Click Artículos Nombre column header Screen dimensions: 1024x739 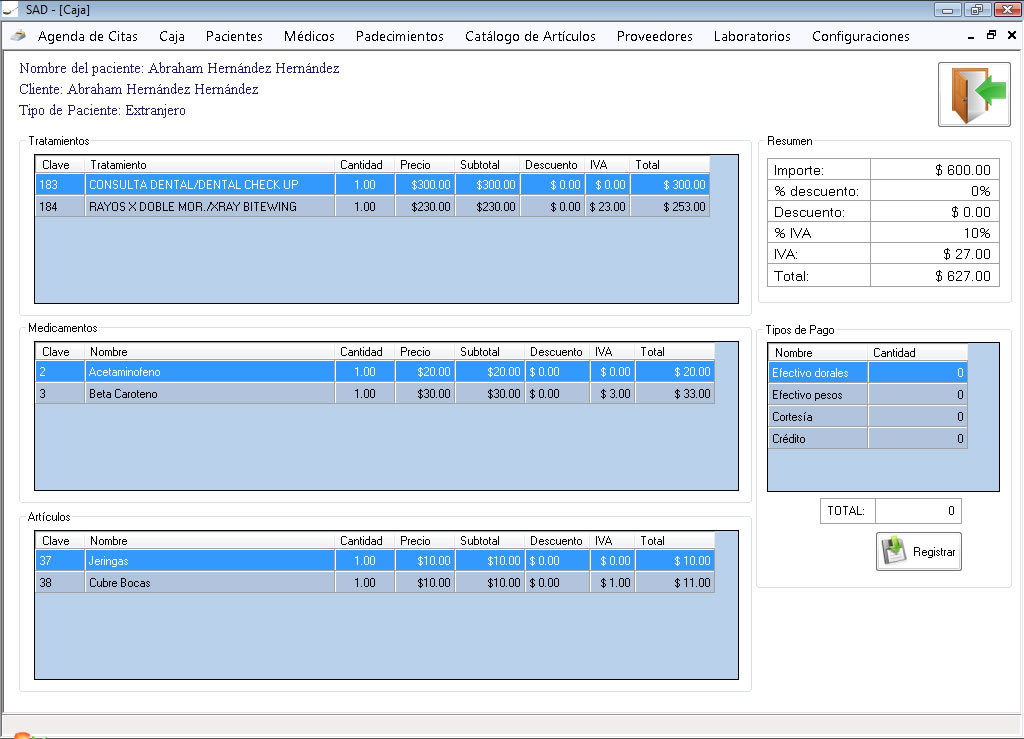coord(210,541)
